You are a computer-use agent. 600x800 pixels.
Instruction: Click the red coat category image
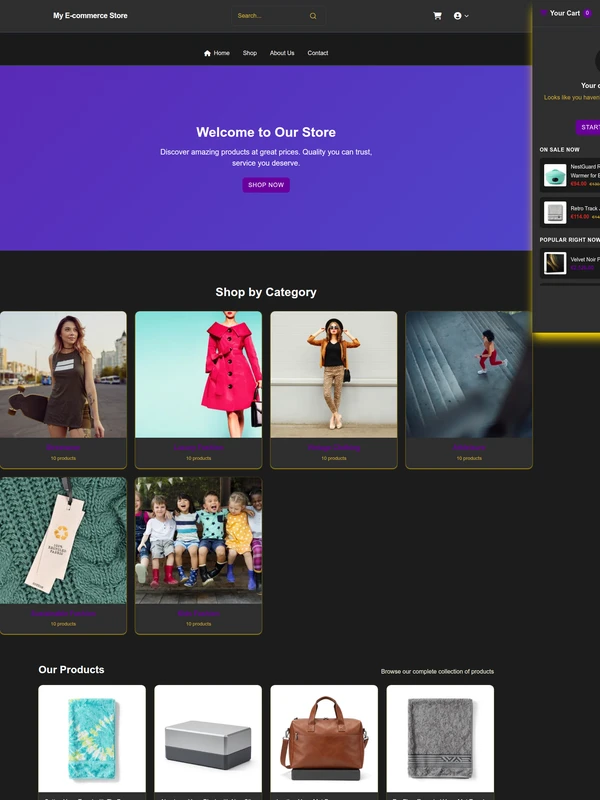198,374
